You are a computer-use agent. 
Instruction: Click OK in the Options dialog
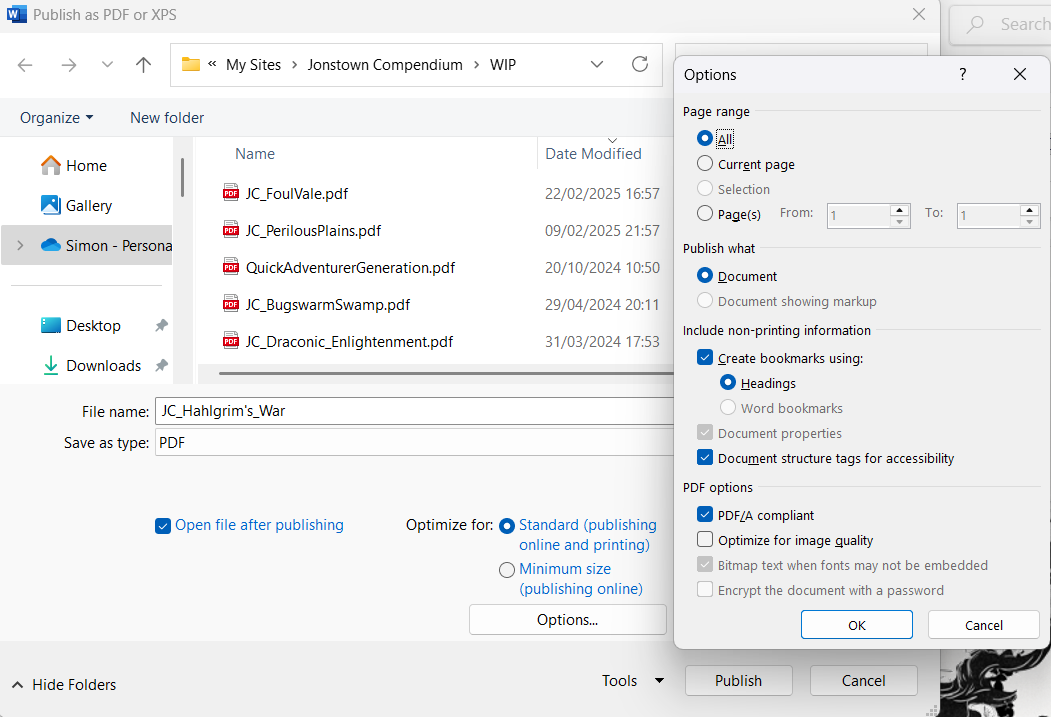[856, 625]
